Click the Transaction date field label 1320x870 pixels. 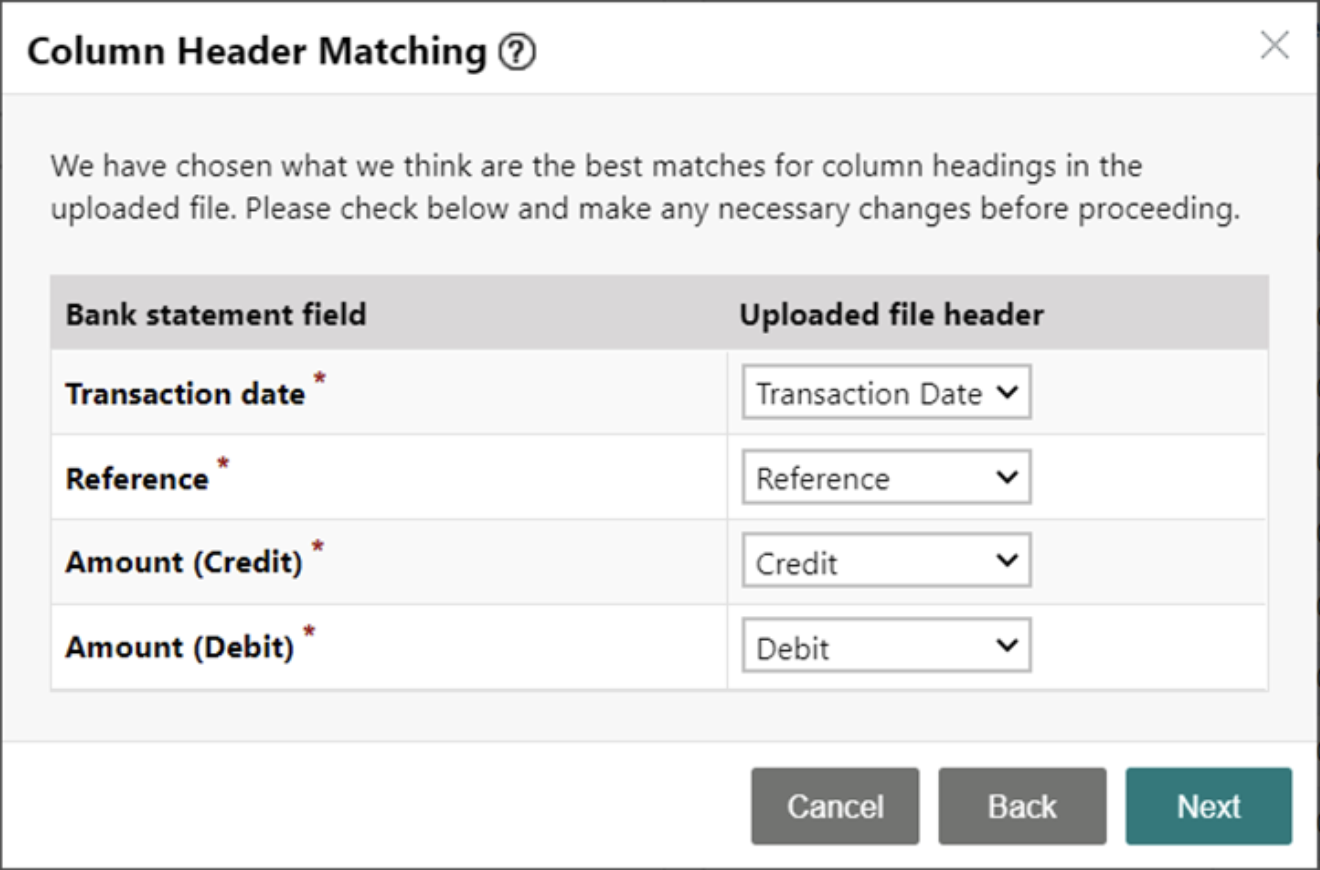pos(185,394)
